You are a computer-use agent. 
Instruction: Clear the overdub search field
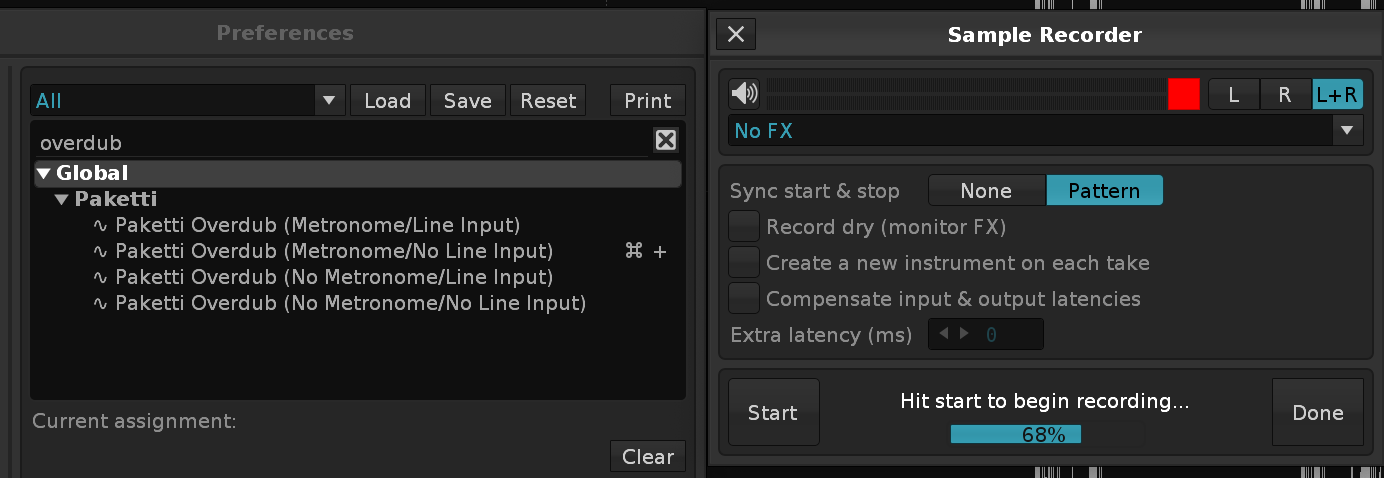[x=666, y=141]
